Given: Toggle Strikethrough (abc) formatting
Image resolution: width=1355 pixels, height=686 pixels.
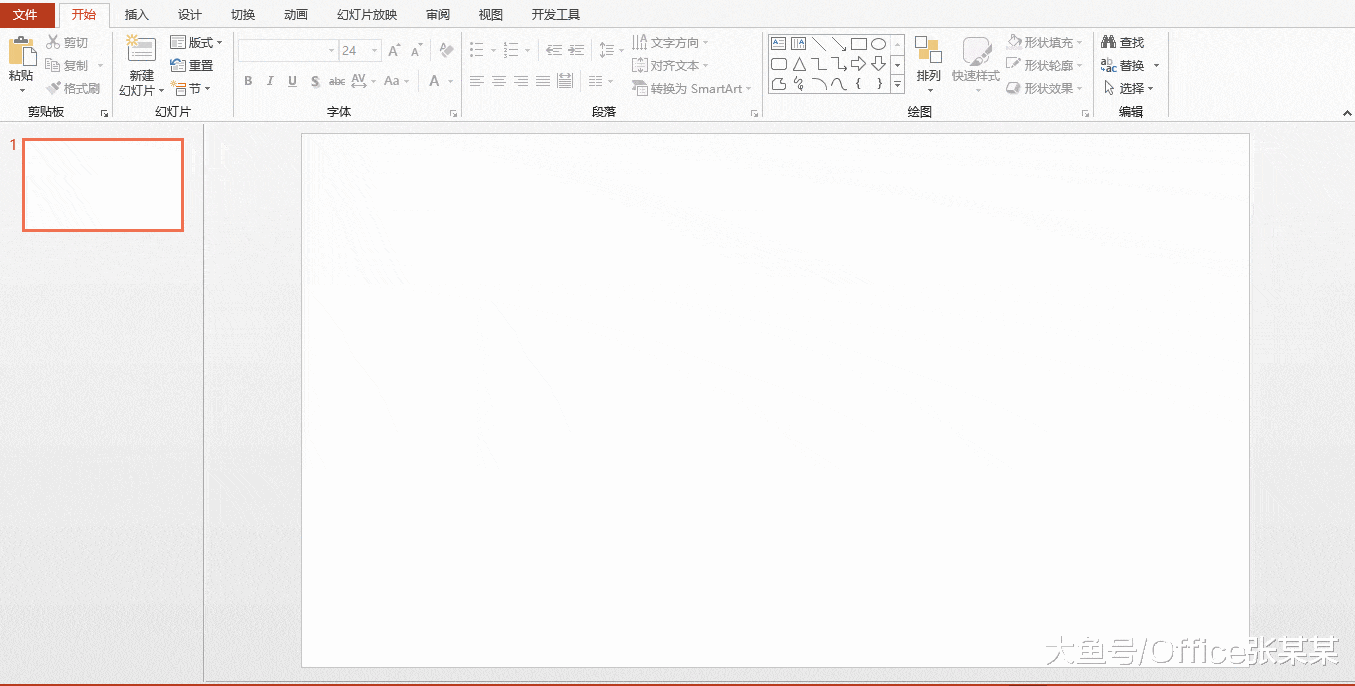Looking at the screenshot, I should click(337, 81).
